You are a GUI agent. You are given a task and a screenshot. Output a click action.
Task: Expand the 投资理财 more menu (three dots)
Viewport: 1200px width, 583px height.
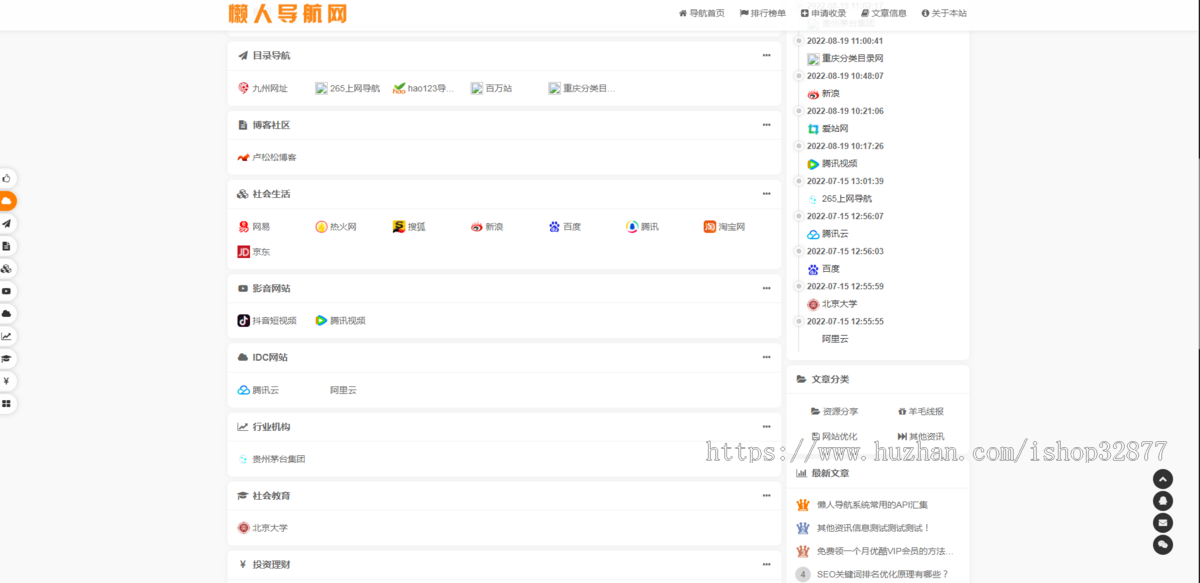766,565
